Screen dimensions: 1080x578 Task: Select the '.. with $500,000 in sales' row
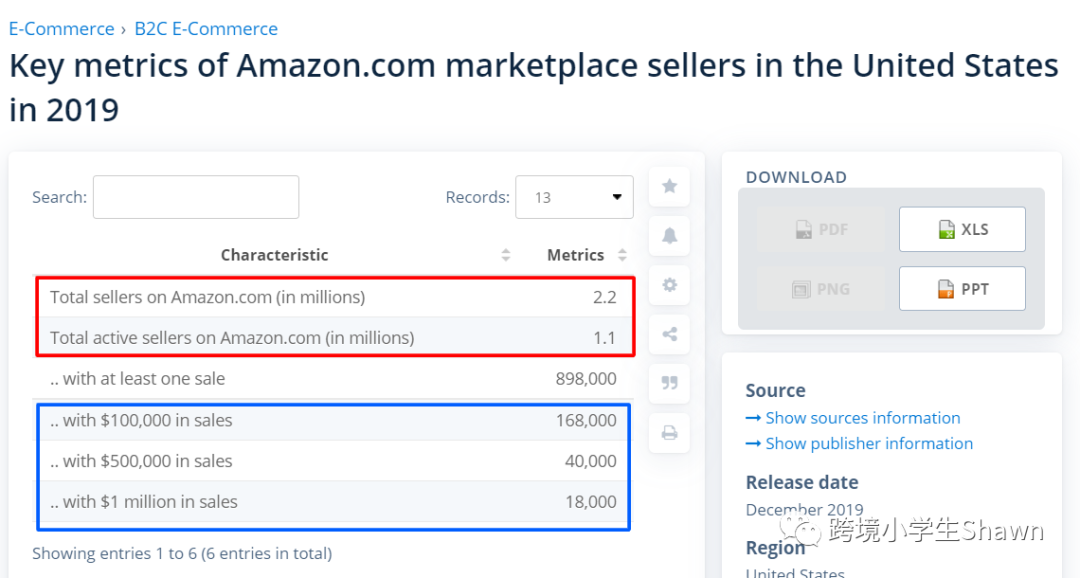click(x=333, y=461)
